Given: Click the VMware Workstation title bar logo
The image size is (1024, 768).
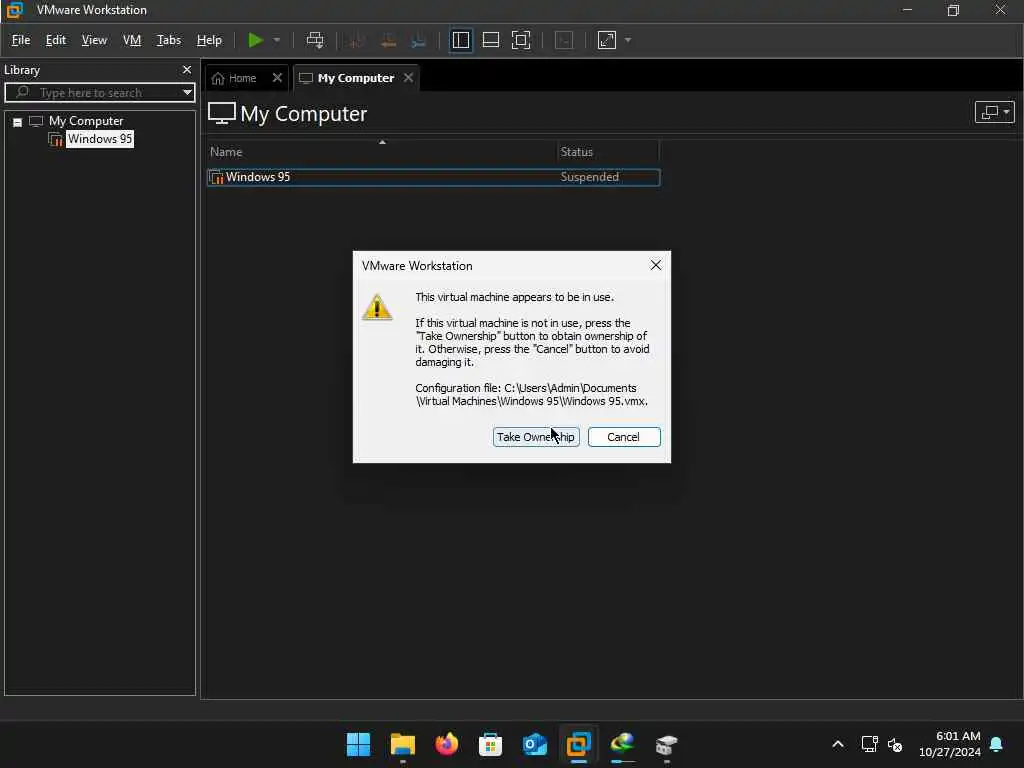Looking at the screenshot, I should (14, 10).
